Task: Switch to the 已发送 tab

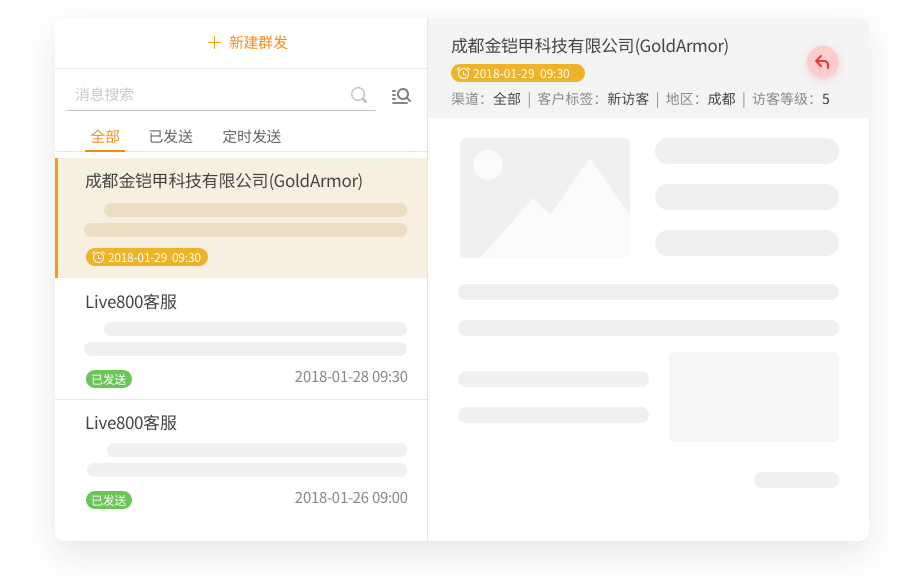Action: tap(170, 136)
